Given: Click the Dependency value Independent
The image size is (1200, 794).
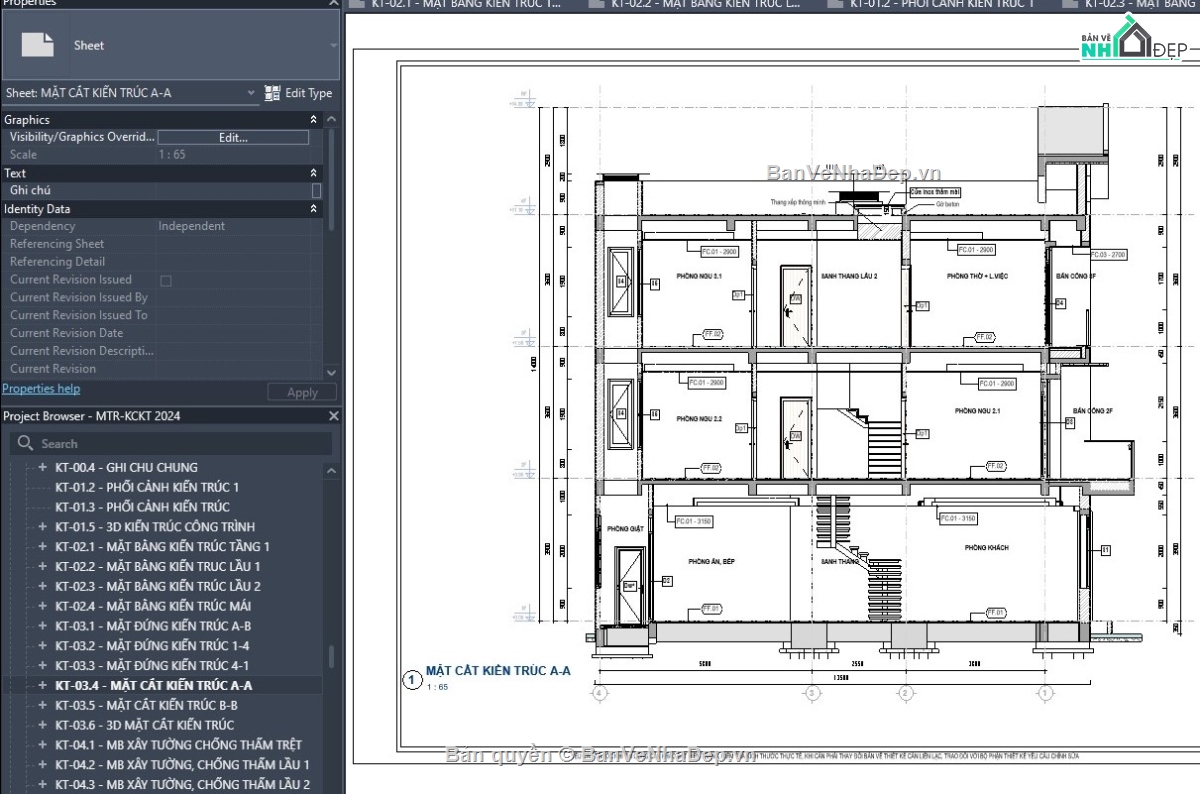Looking at the screenshot, I should pos(192,226).
